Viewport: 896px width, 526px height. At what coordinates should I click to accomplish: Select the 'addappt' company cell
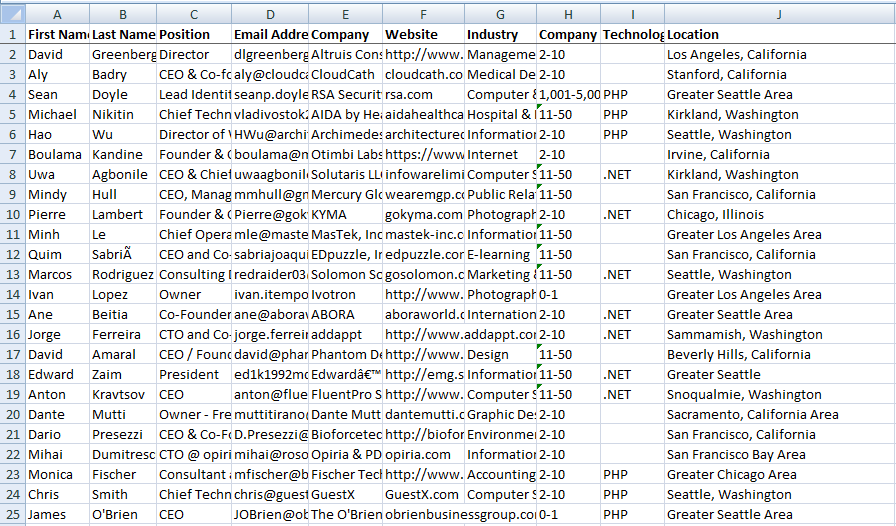click(346, 334)
